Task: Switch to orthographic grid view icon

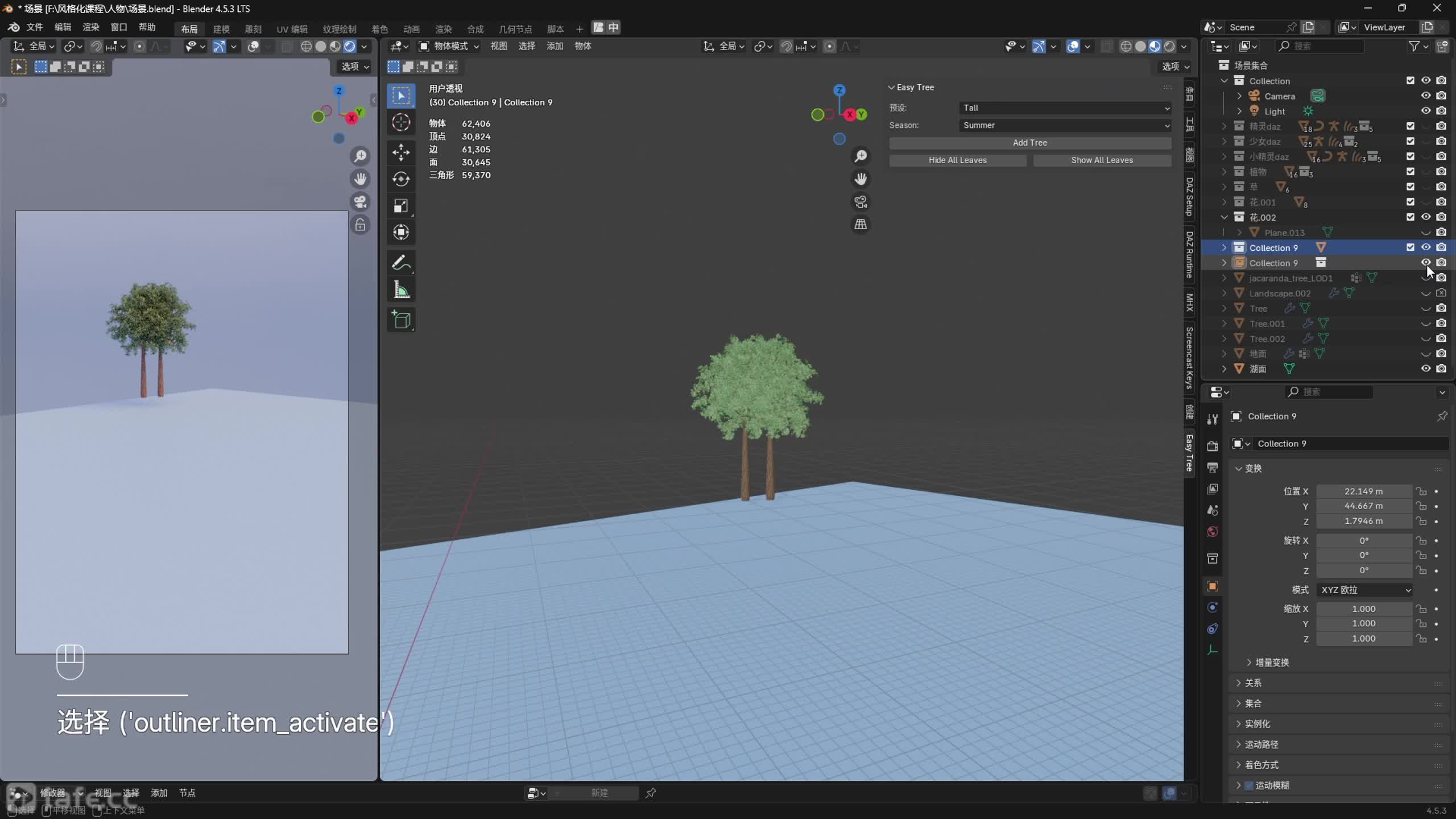Action: 861,225
